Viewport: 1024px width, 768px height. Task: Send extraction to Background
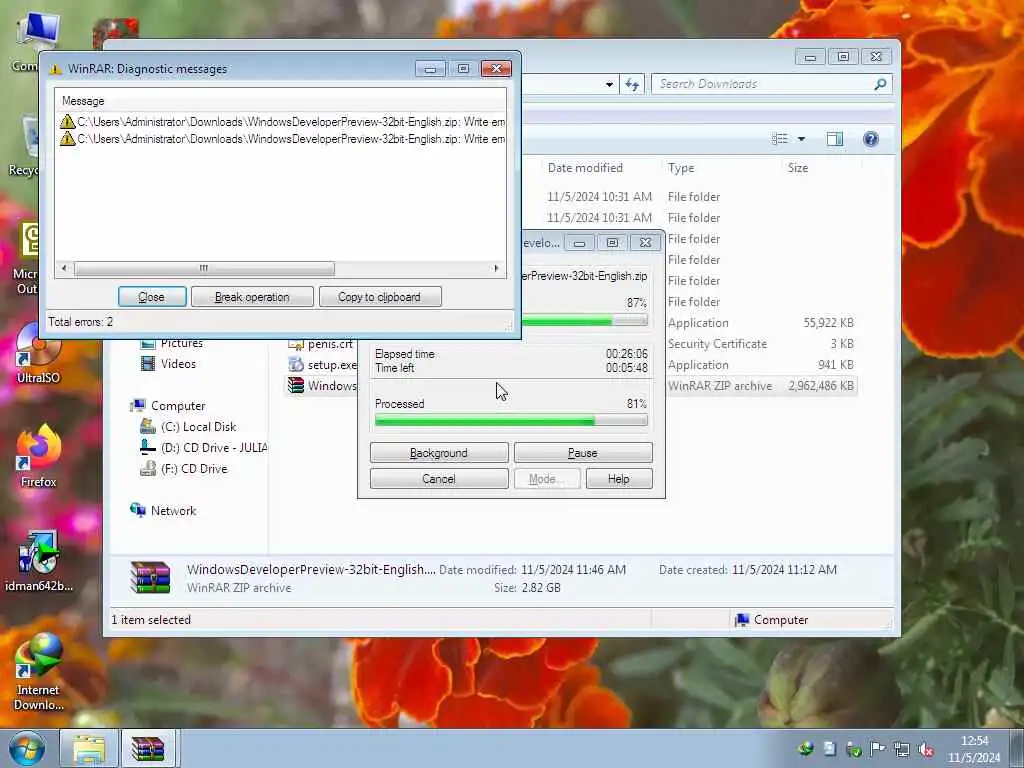pos(439,453)
